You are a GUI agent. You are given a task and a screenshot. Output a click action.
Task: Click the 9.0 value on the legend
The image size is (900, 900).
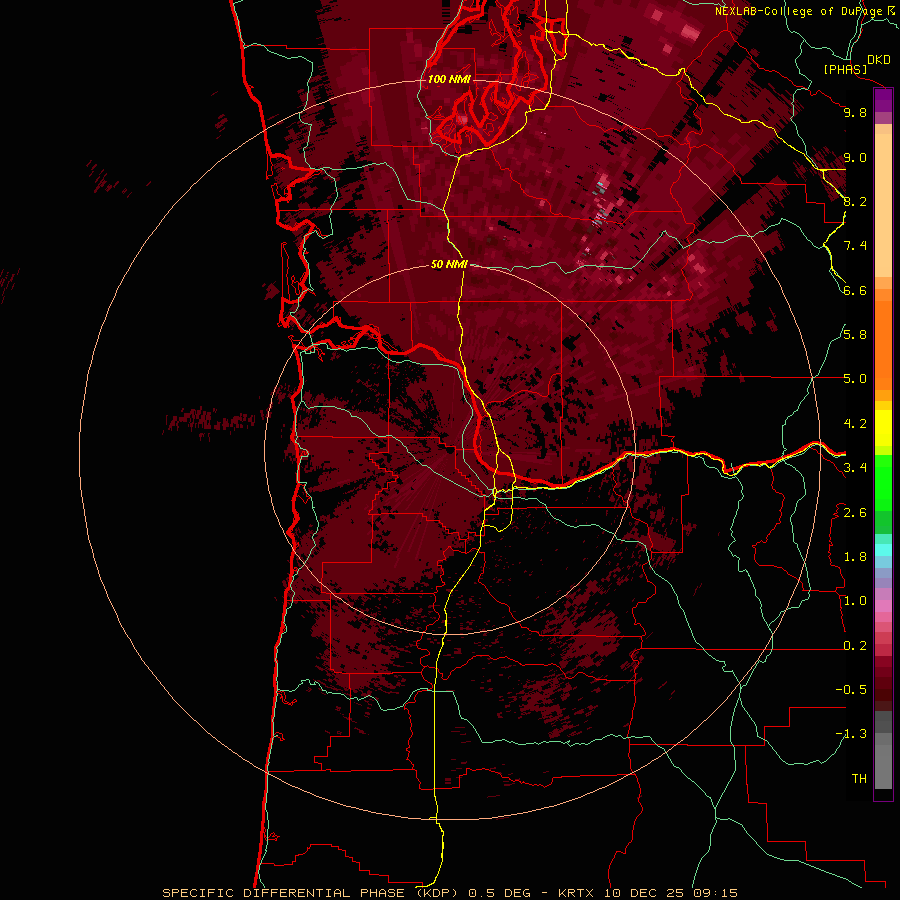pyautogui.click(x=855, y=157)
